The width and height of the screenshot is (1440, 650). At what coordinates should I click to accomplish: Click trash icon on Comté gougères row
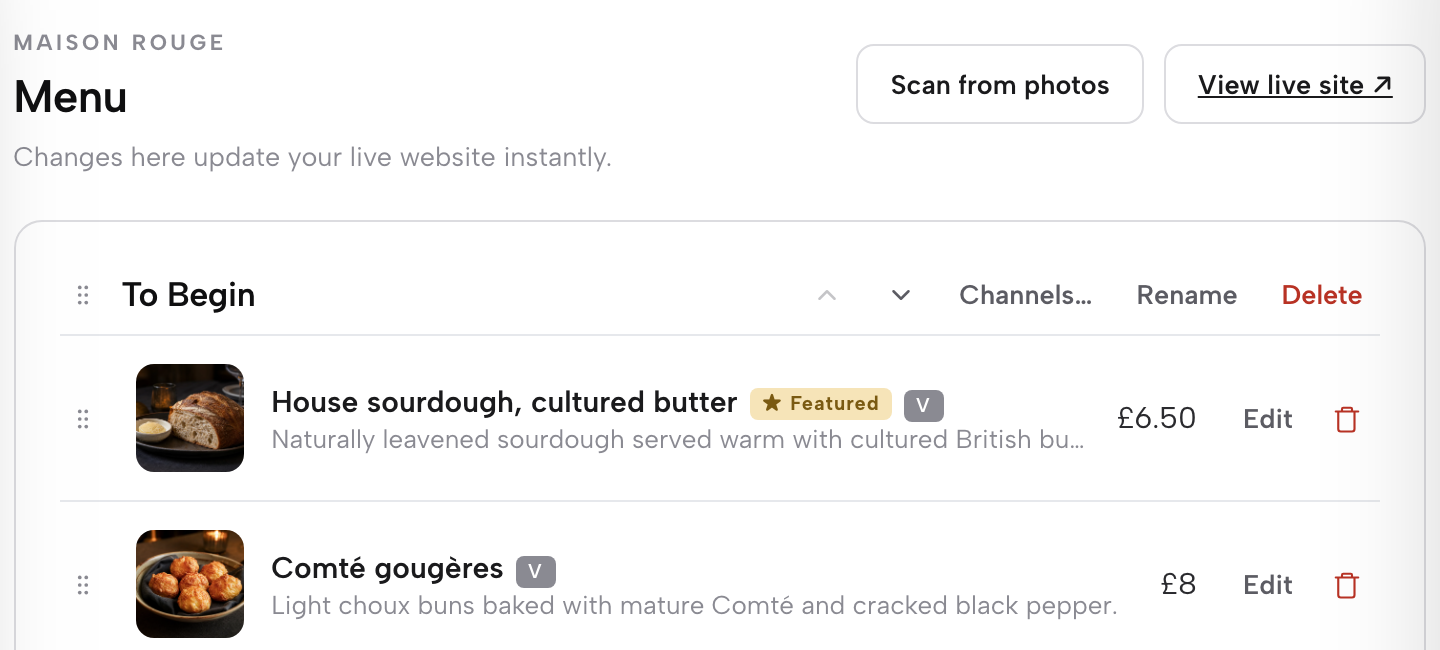1347,585
